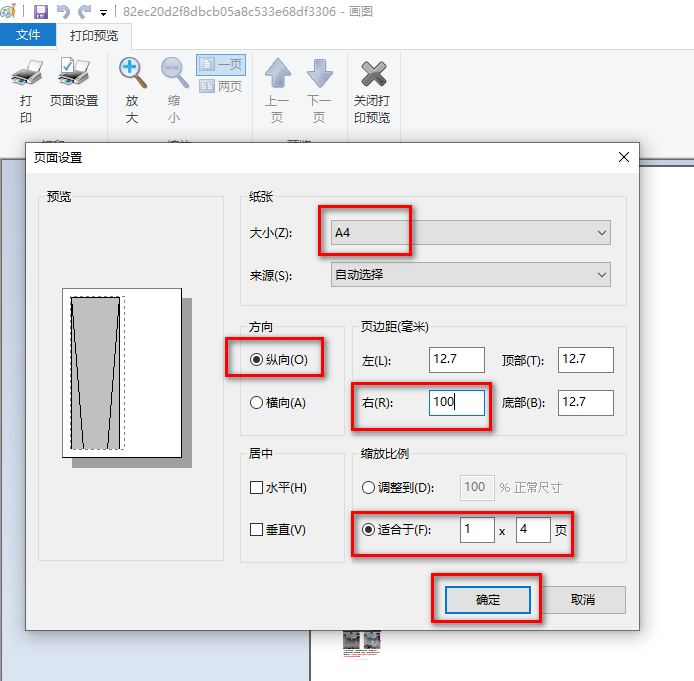Click the Zoom In (放大) magnifier
This screenshot has height=681, width=694.
coord(132,72)
